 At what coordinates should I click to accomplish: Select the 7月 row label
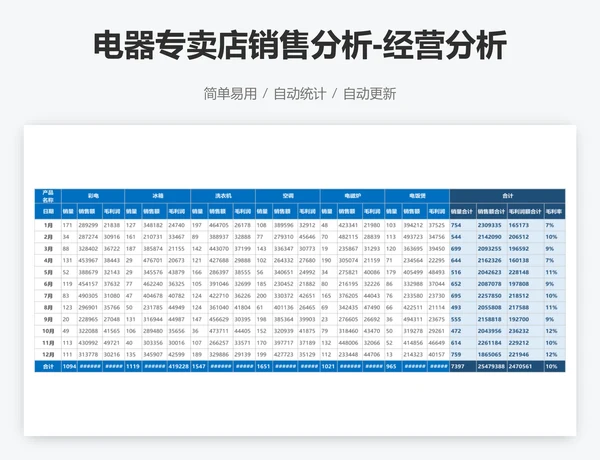tap(48, 296)
